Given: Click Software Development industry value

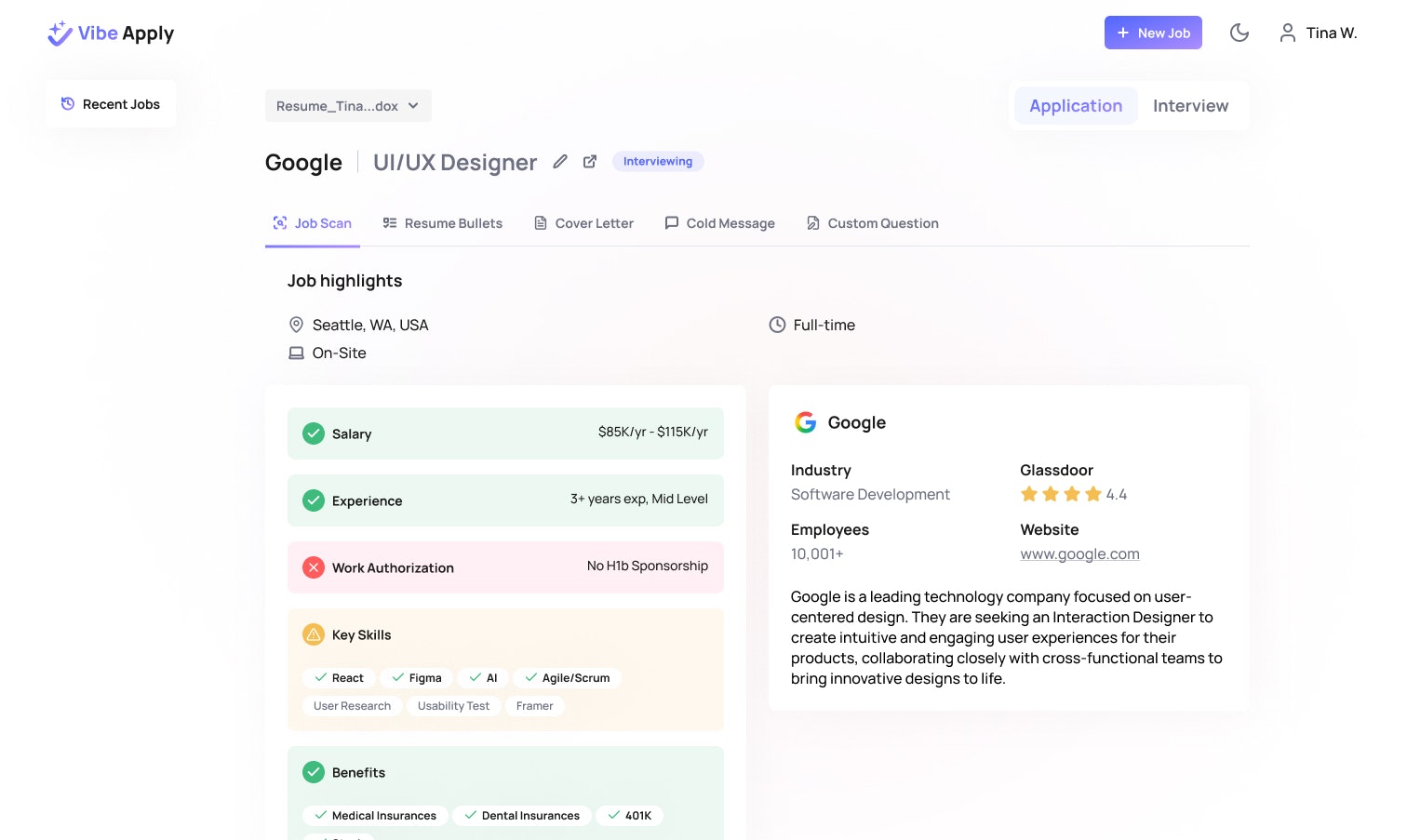Looking at the screenshot, I should point(870,495).
